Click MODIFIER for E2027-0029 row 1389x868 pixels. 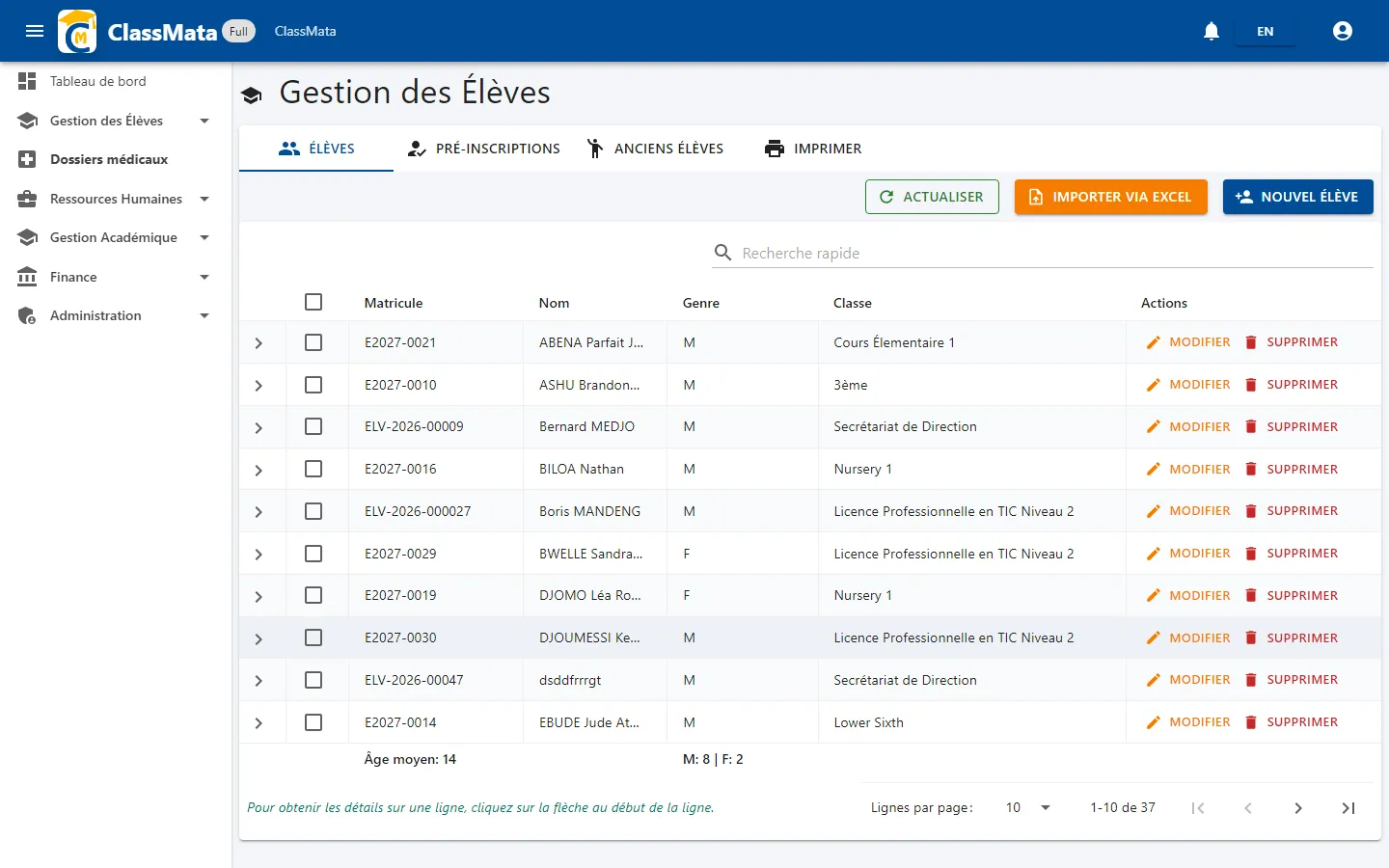tap(1188, 554)
